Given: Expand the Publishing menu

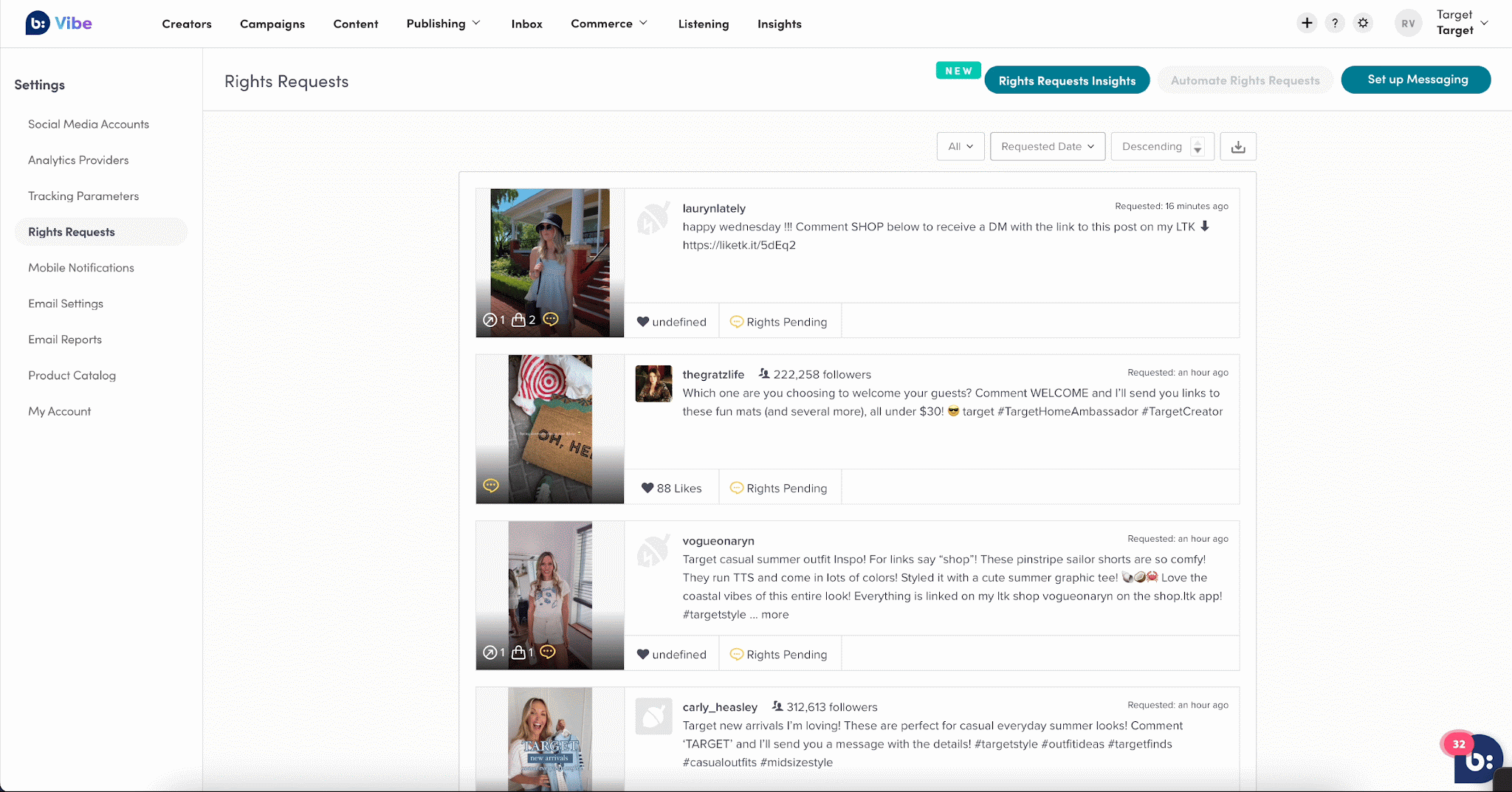Looking at the screenshot, I should tap(444, 24).
